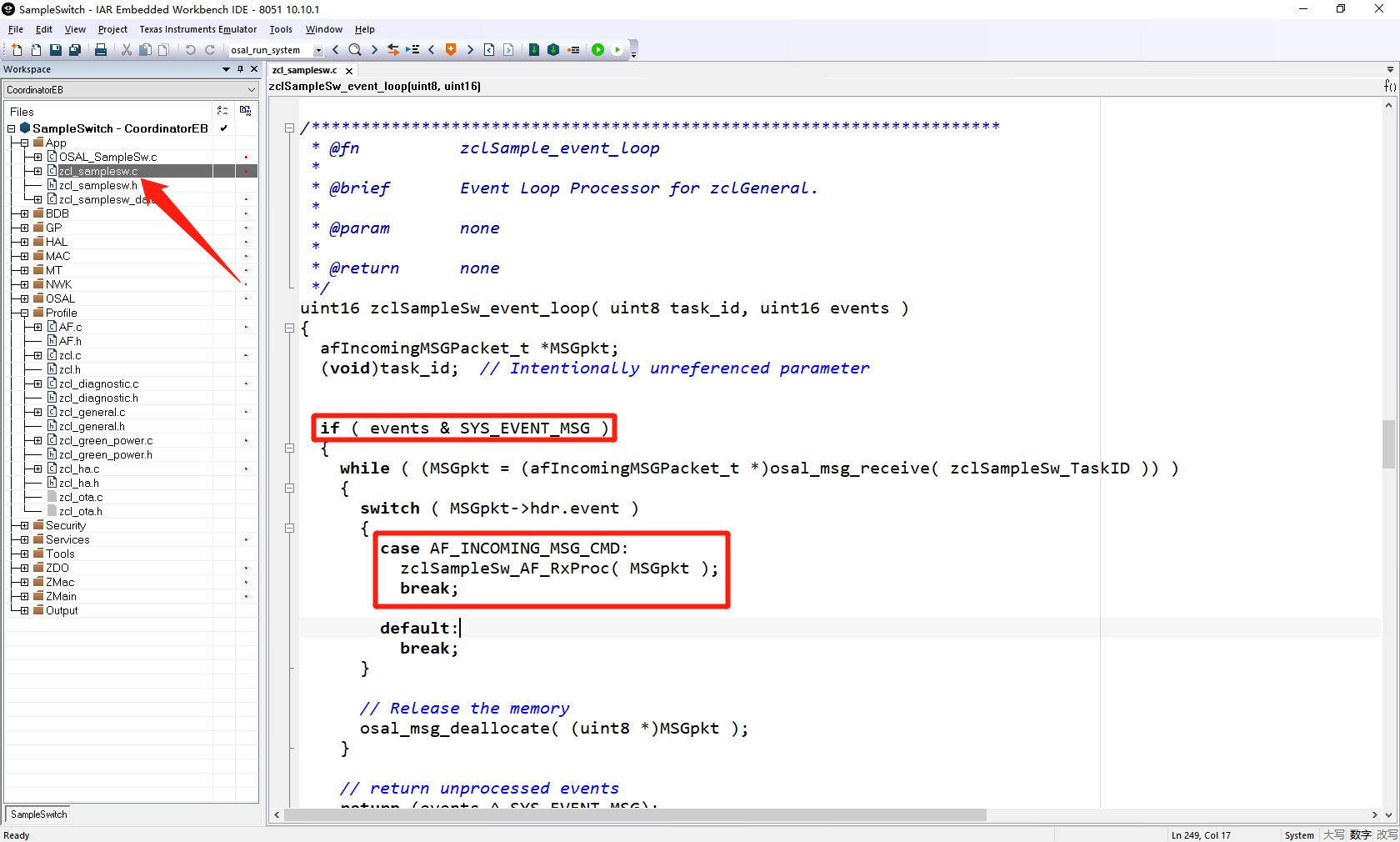Close the zcl_samplesw.c editor tab
The image size is (1400, 842).
pos(349,71)
